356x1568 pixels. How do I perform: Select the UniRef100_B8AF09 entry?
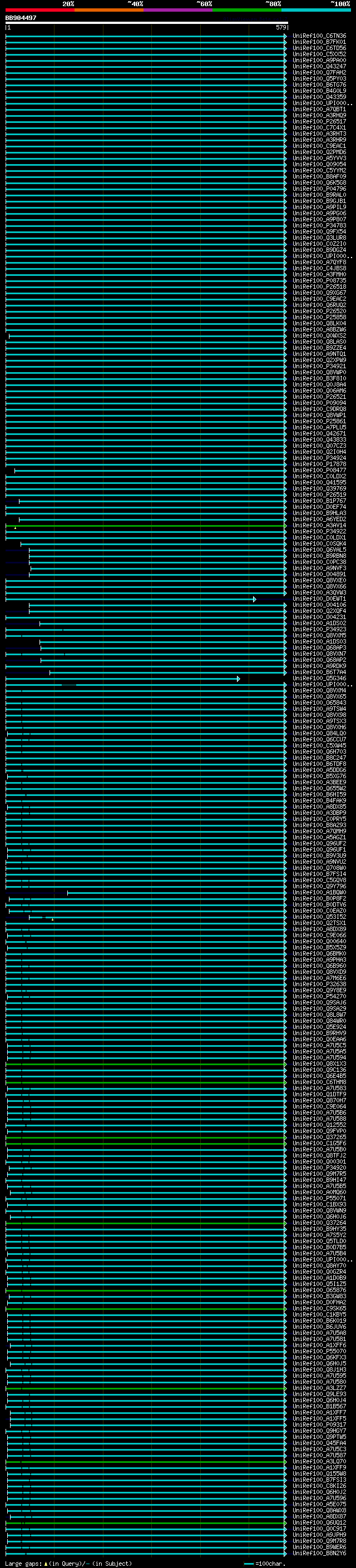click(319, 176)
